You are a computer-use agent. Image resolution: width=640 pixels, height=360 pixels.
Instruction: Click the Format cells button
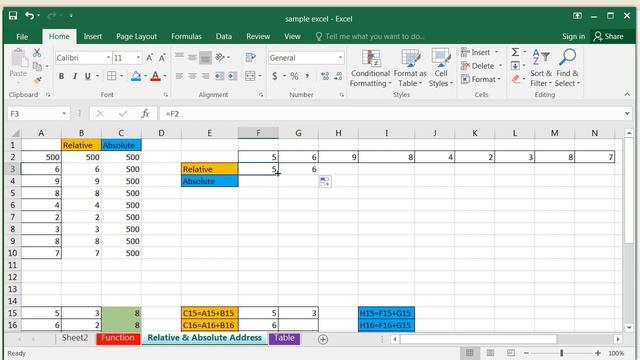click(x=480, y=79)
